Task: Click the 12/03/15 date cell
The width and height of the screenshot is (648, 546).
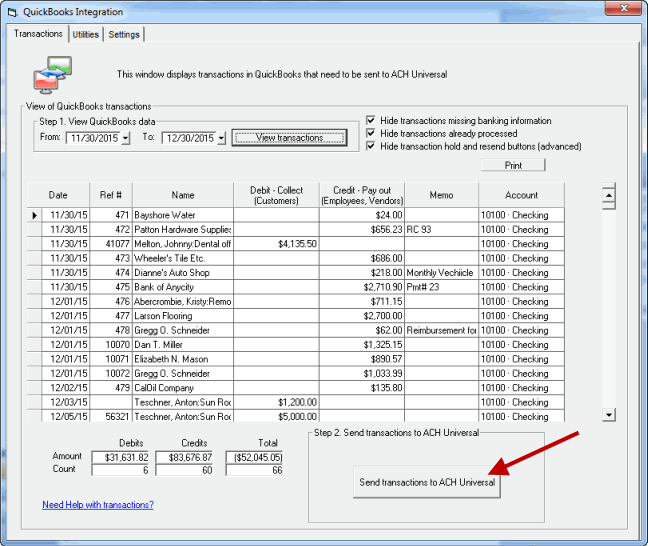Action: point(66,402)
